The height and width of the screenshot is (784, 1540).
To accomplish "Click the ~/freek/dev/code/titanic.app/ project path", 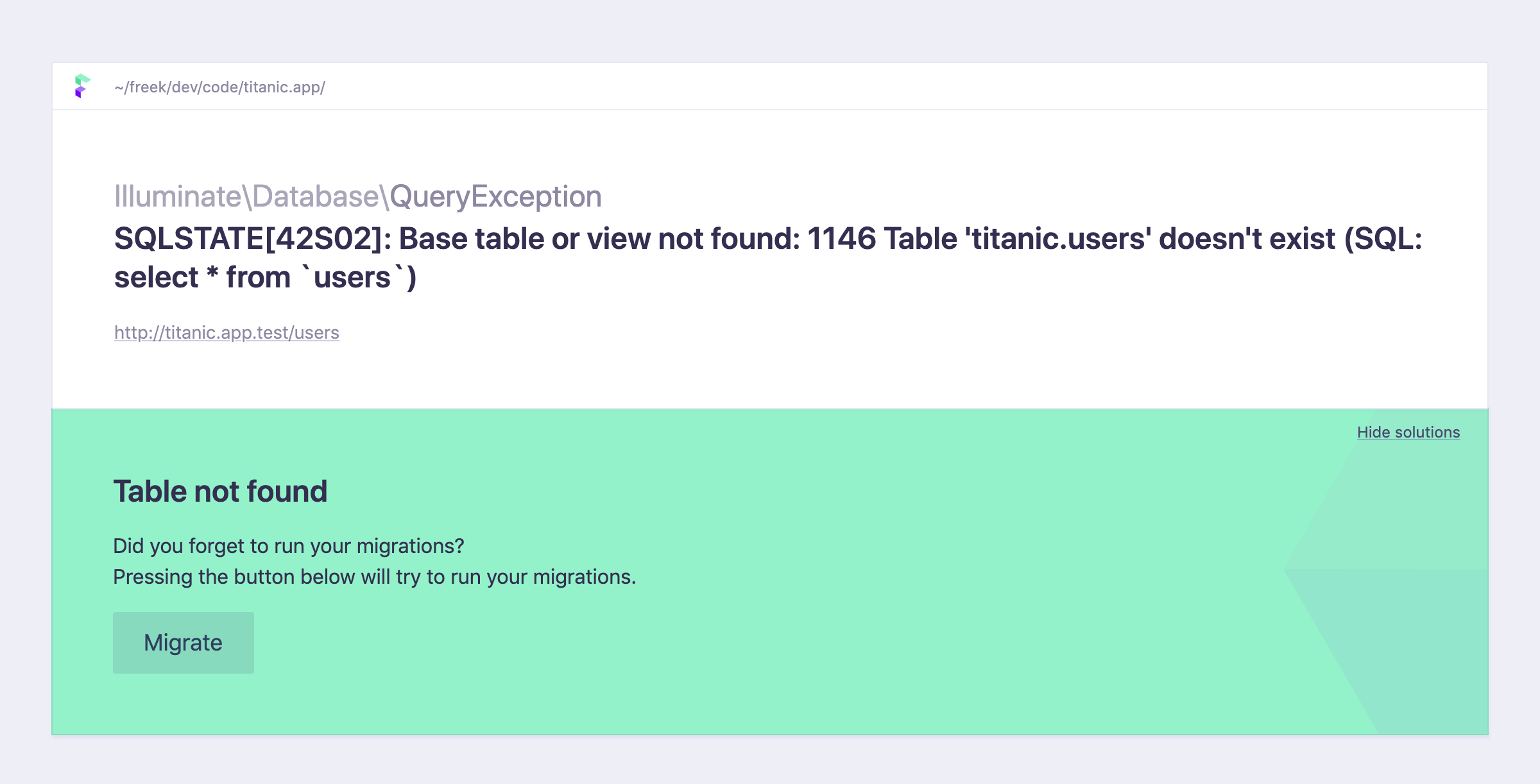I will [219, 87].
